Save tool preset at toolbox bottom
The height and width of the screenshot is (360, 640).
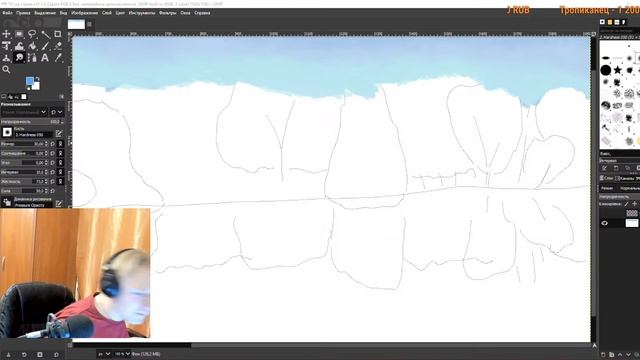(8, 355)
